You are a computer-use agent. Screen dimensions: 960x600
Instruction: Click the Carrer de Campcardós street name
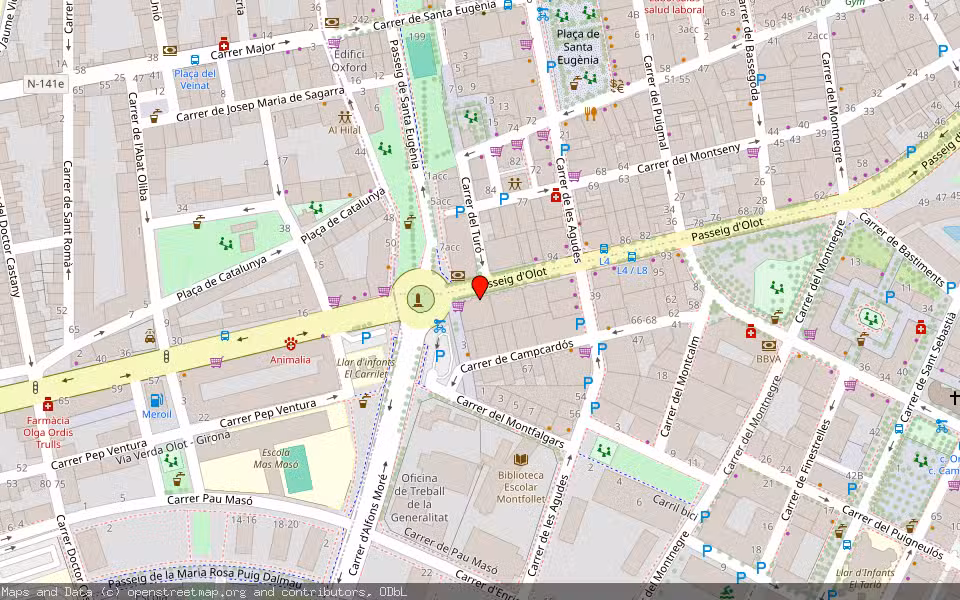517,356
